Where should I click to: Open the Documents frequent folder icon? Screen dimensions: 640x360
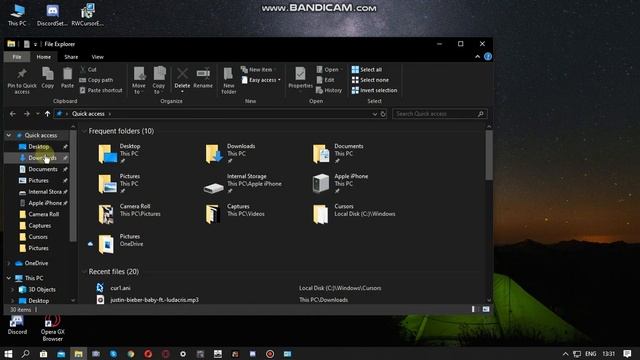coord(321,154)
